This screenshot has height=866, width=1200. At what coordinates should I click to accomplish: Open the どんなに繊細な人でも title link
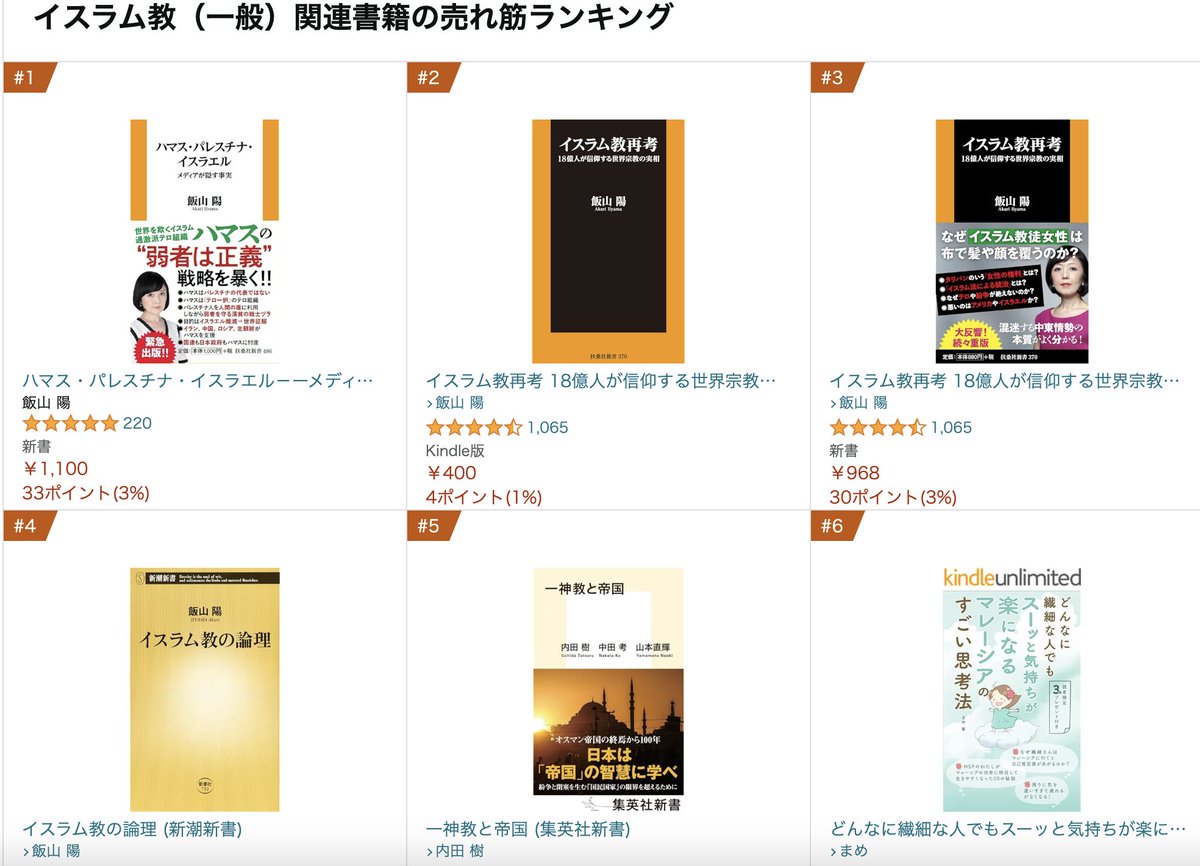coord(1000,829)
